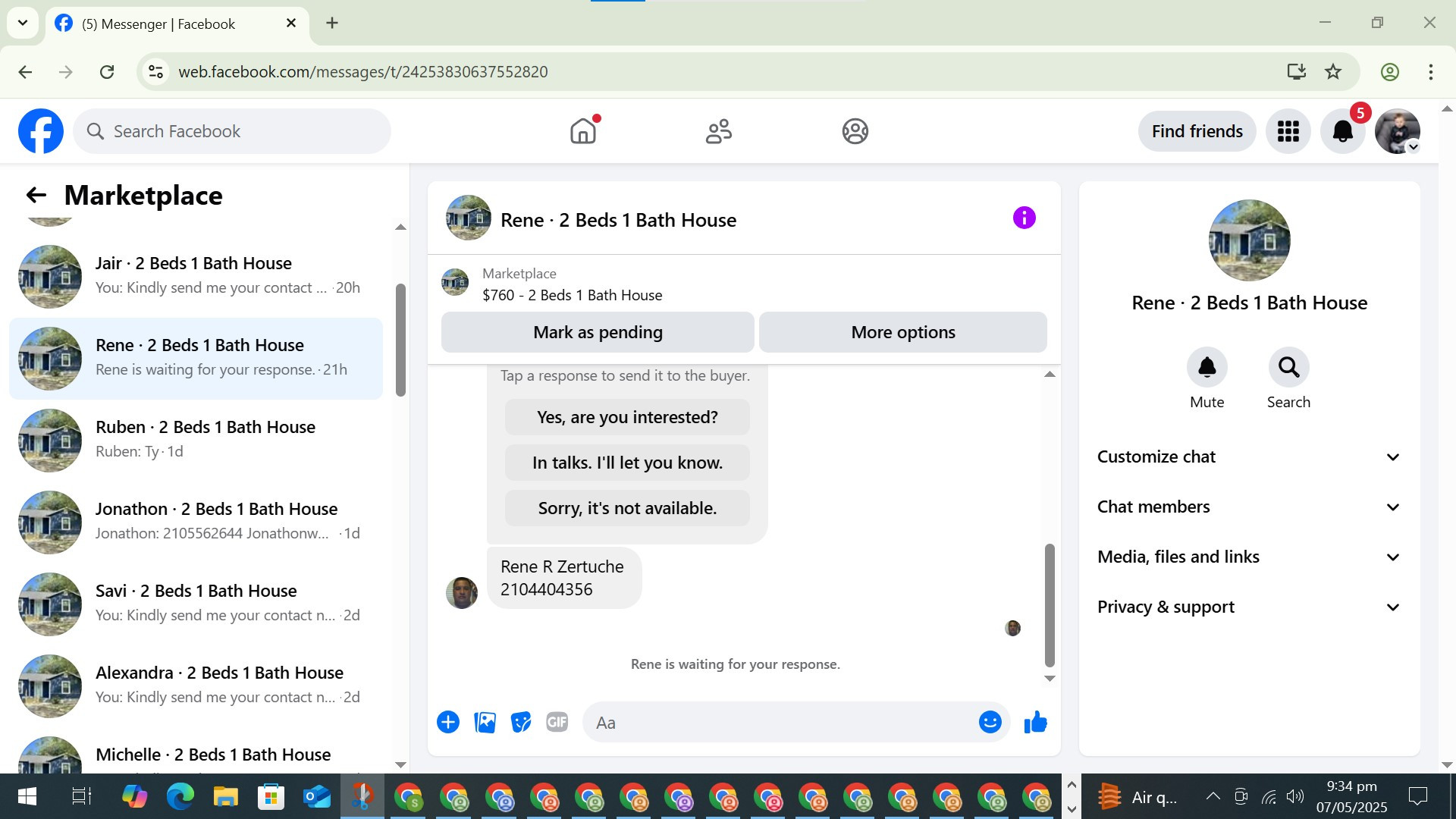Click the thumbs-up like icon
The image size is (1456, 819).
click(x=1035, y=722)
